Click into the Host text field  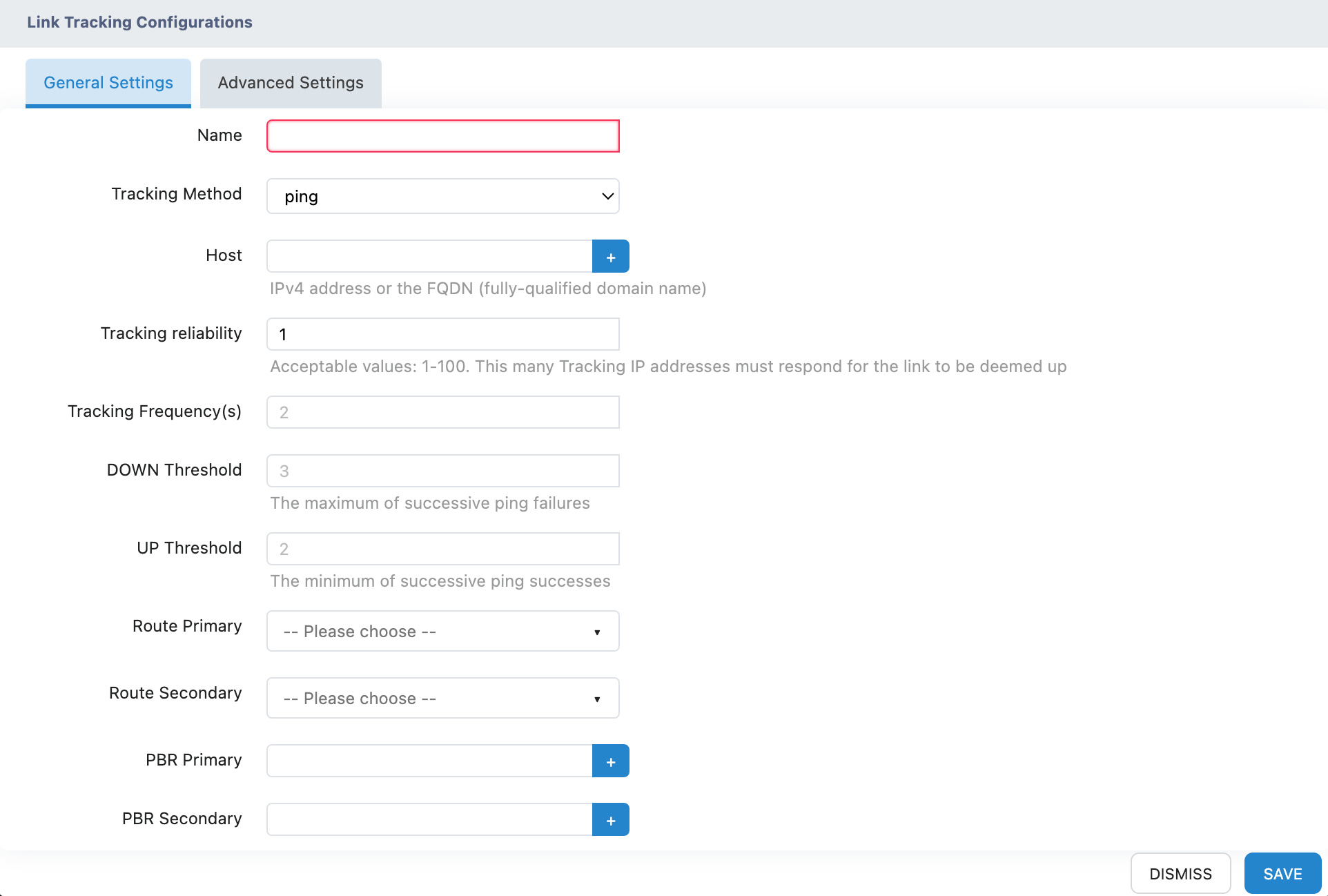coord(429,257)
